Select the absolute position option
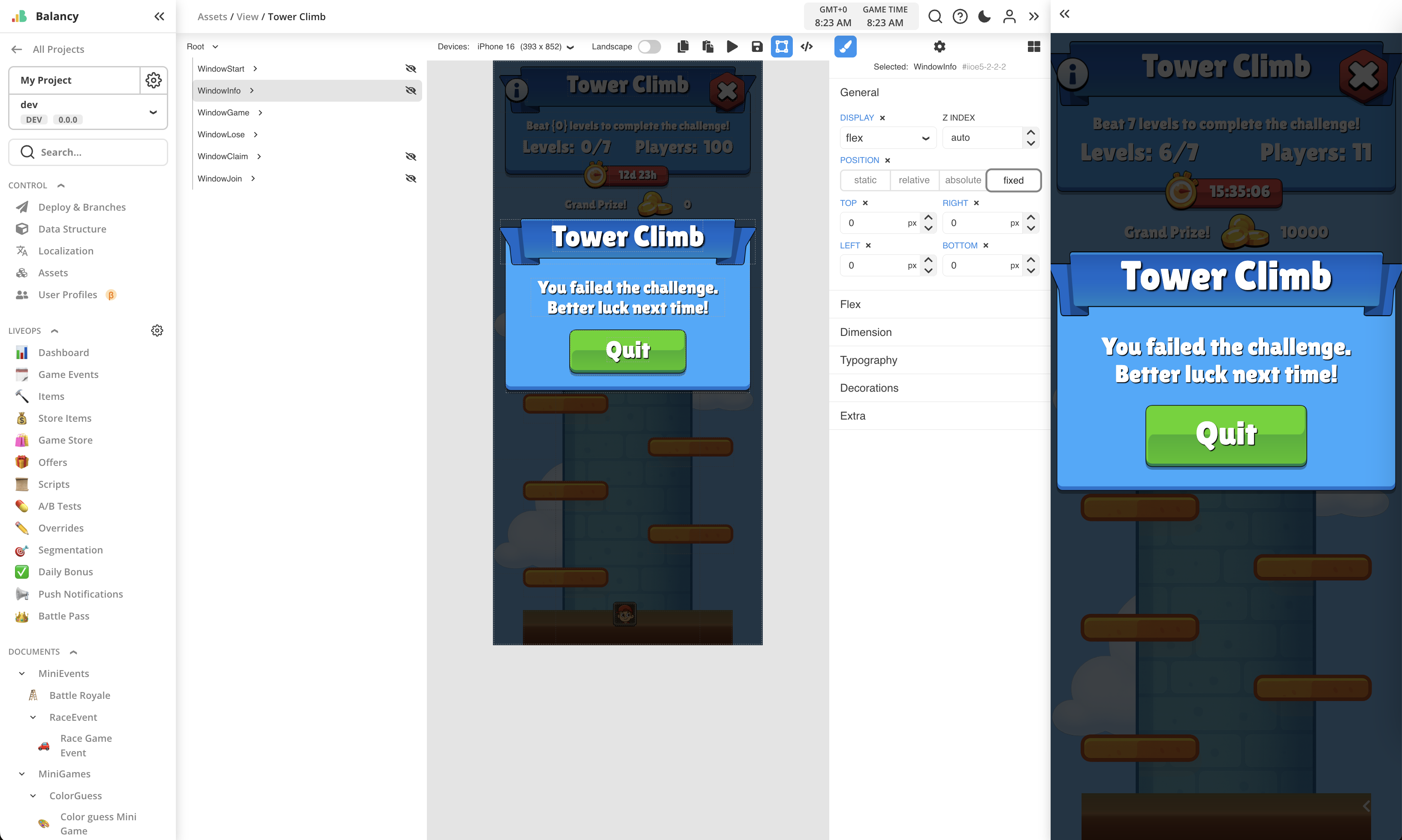 pos(962,180)
